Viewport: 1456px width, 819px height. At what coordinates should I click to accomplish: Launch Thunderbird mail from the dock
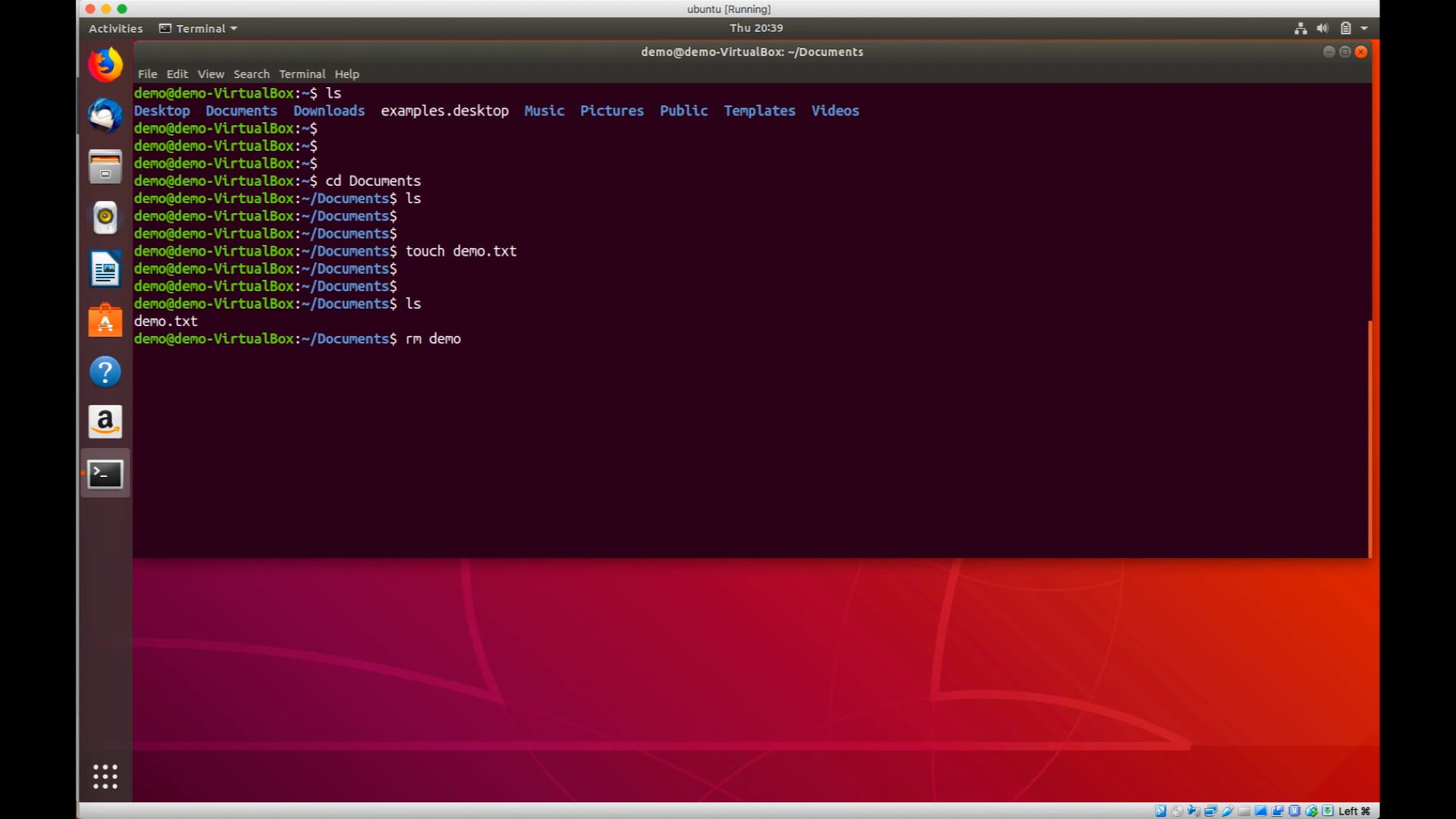(x=105, y=116)
